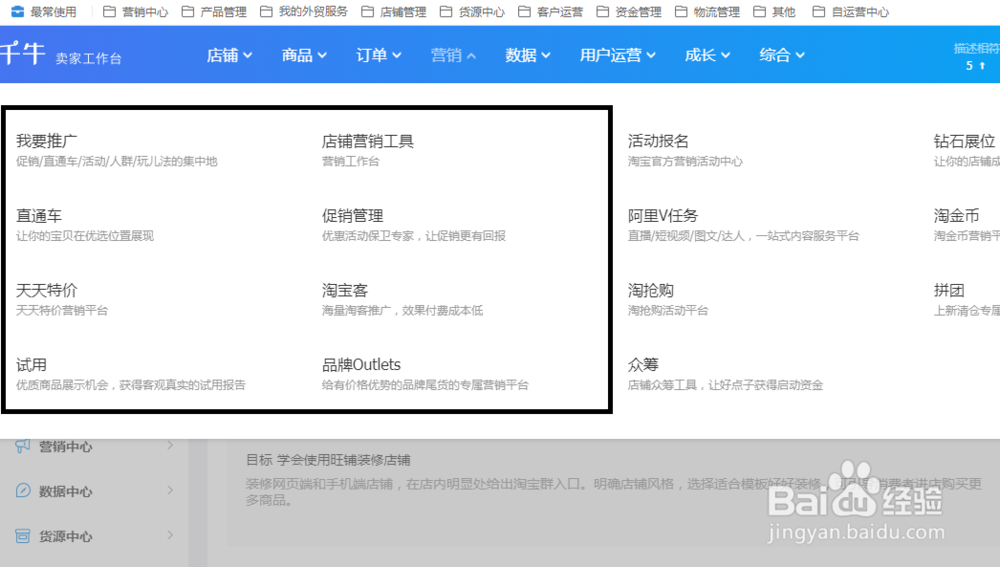Expand the 综合 navigation dropdown
The image size is (1000, 567).
(782, 55)
